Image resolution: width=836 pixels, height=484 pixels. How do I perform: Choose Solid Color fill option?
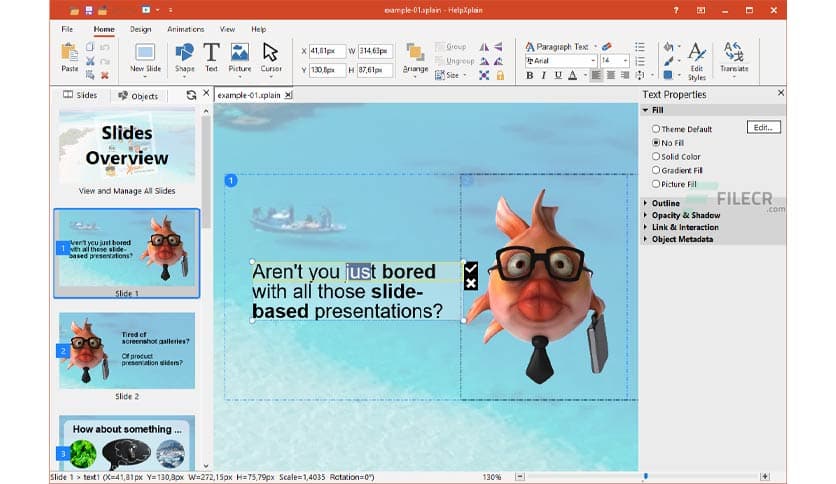pyautogui.click(x=656, y=157)
